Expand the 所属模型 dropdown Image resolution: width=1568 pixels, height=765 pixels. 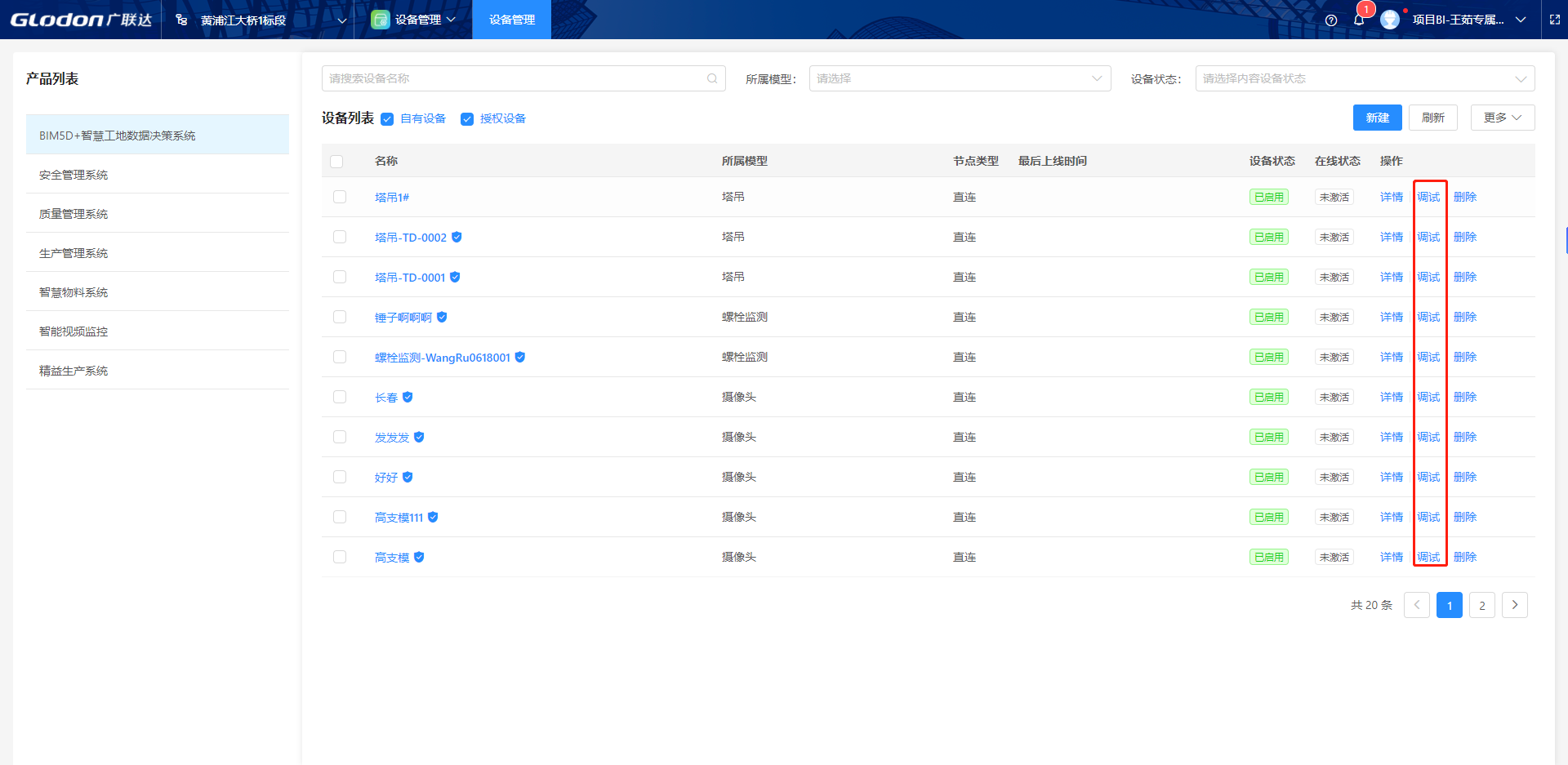click(960, 78)
